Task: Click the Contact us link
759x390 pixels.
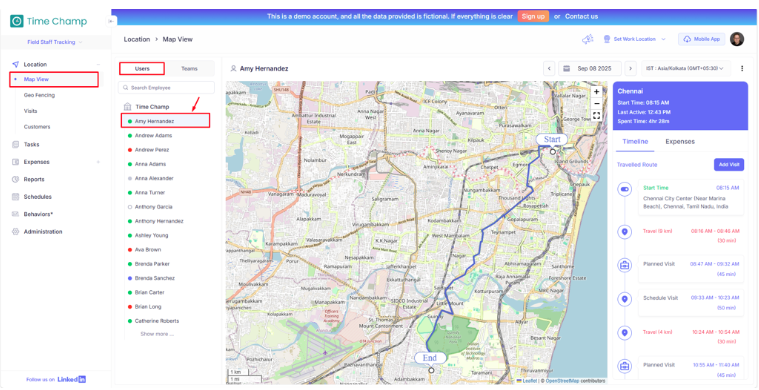Action: [x=581, y=16]
